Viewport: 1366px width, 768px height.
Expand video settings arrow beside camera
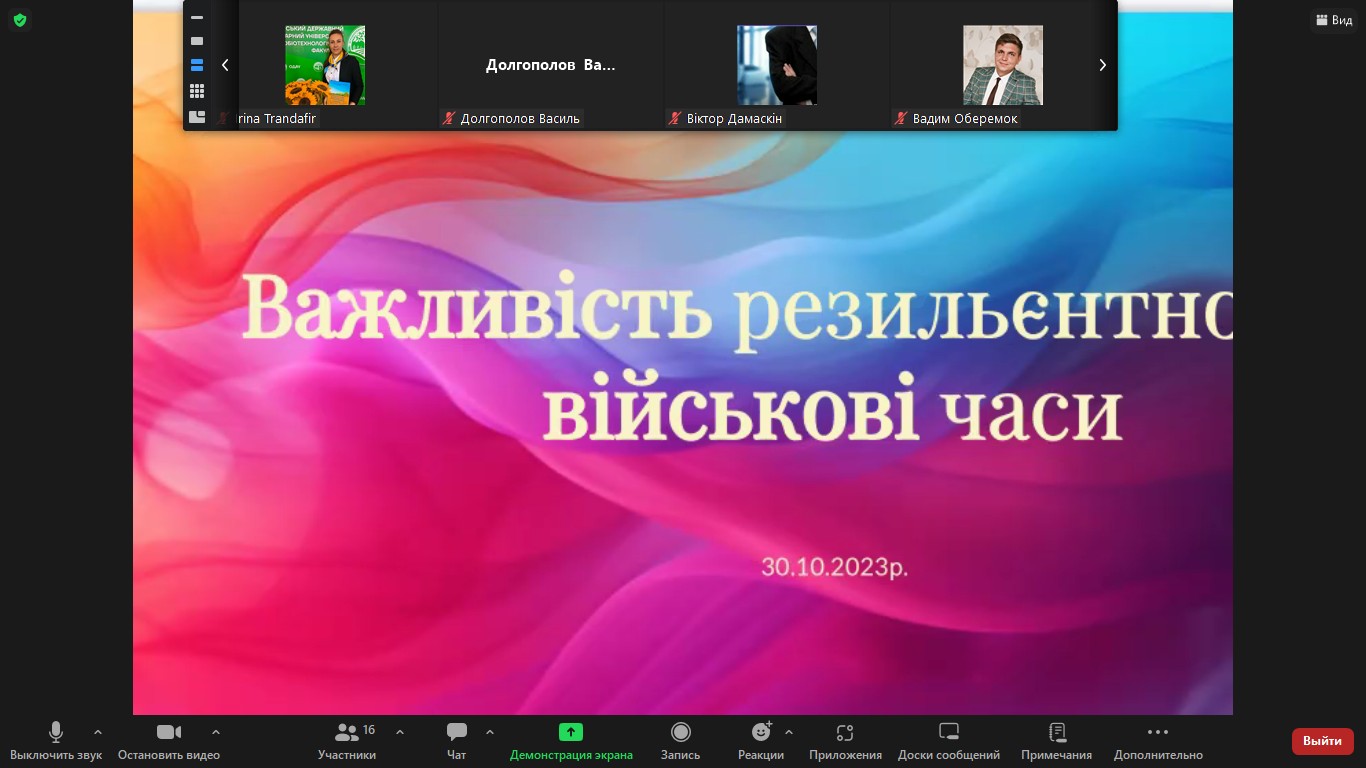(x=216, y=732)
